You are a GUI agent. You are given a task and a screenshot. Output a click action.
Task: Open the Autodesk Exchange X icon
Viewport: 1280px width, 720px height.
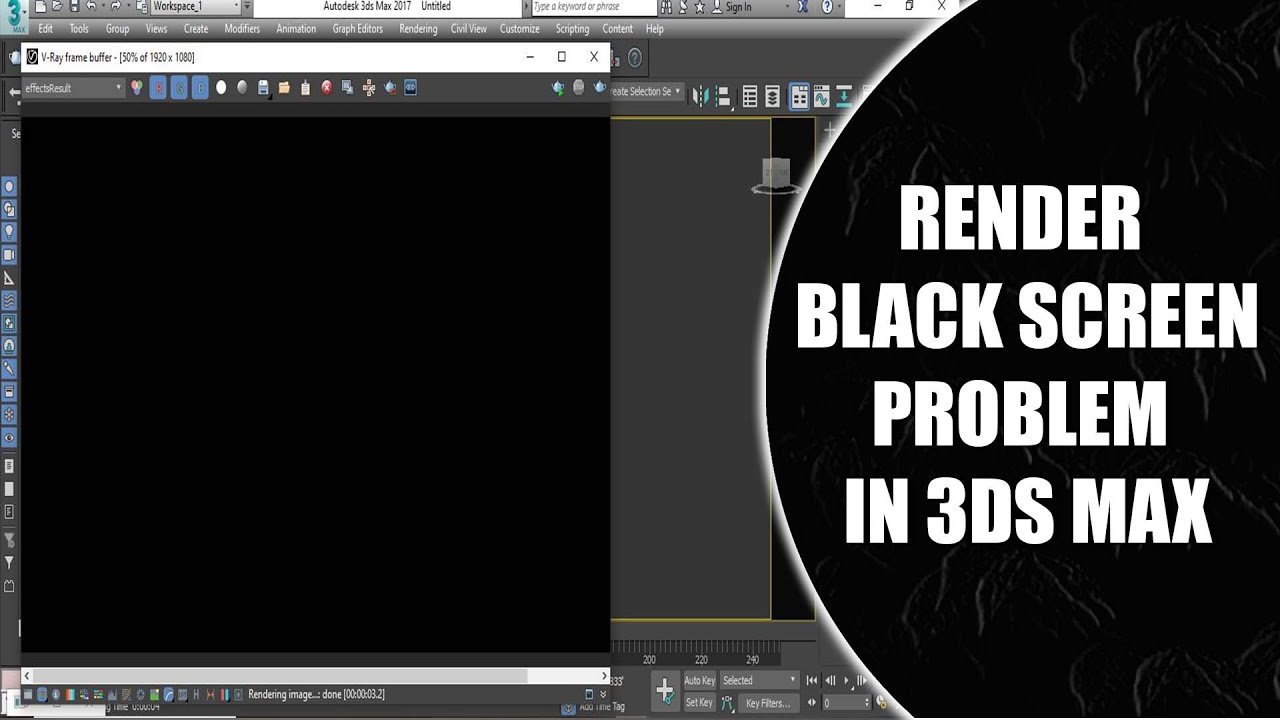(802, 7)
